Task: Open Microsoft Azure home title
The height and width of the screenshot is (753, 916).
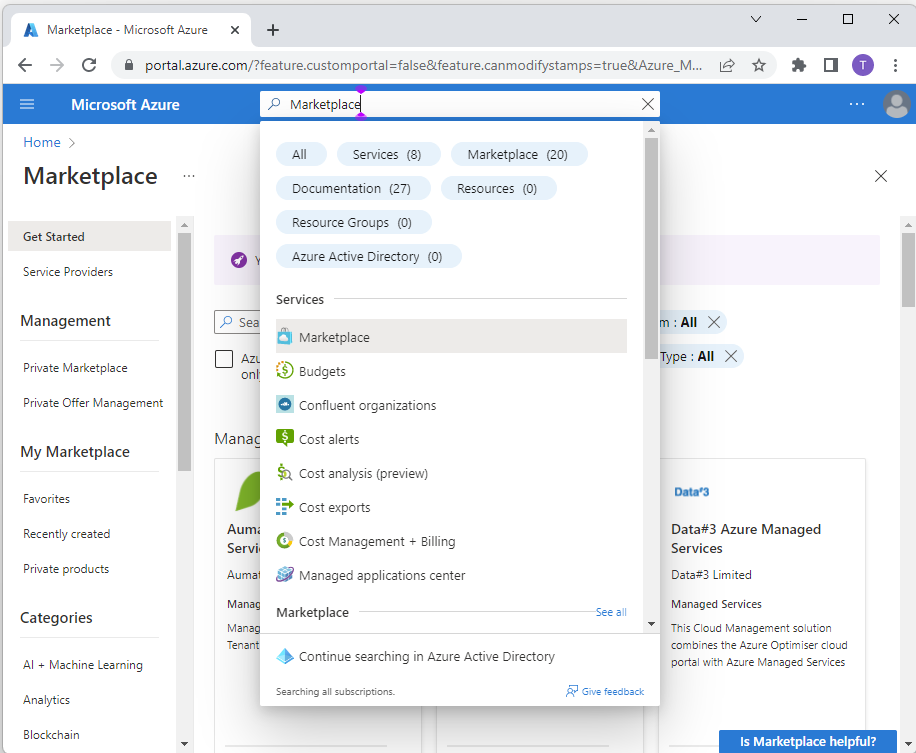Action: [x=125, y=105]
